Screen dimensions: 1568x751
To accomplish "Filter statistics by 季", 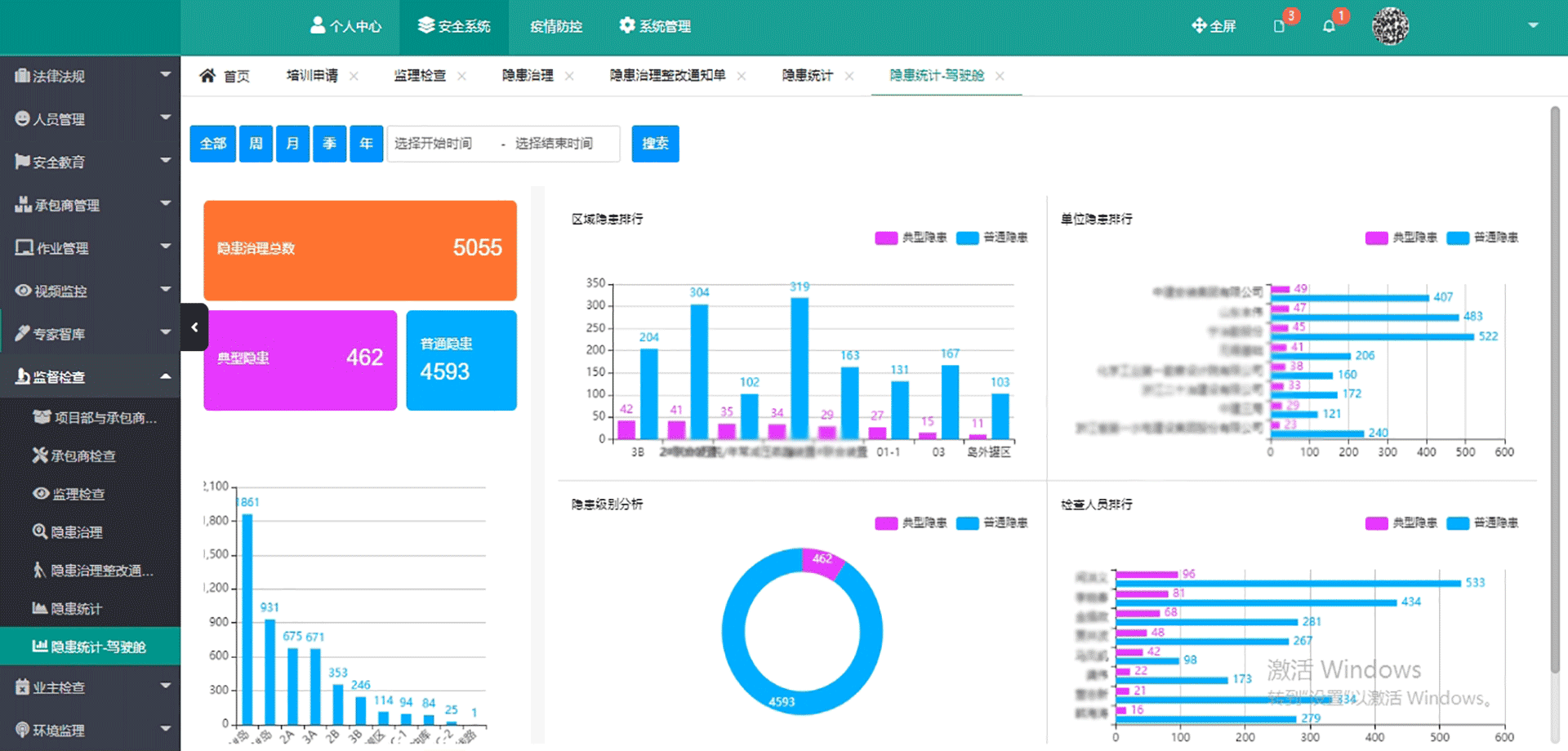I will tap(330, 144).
